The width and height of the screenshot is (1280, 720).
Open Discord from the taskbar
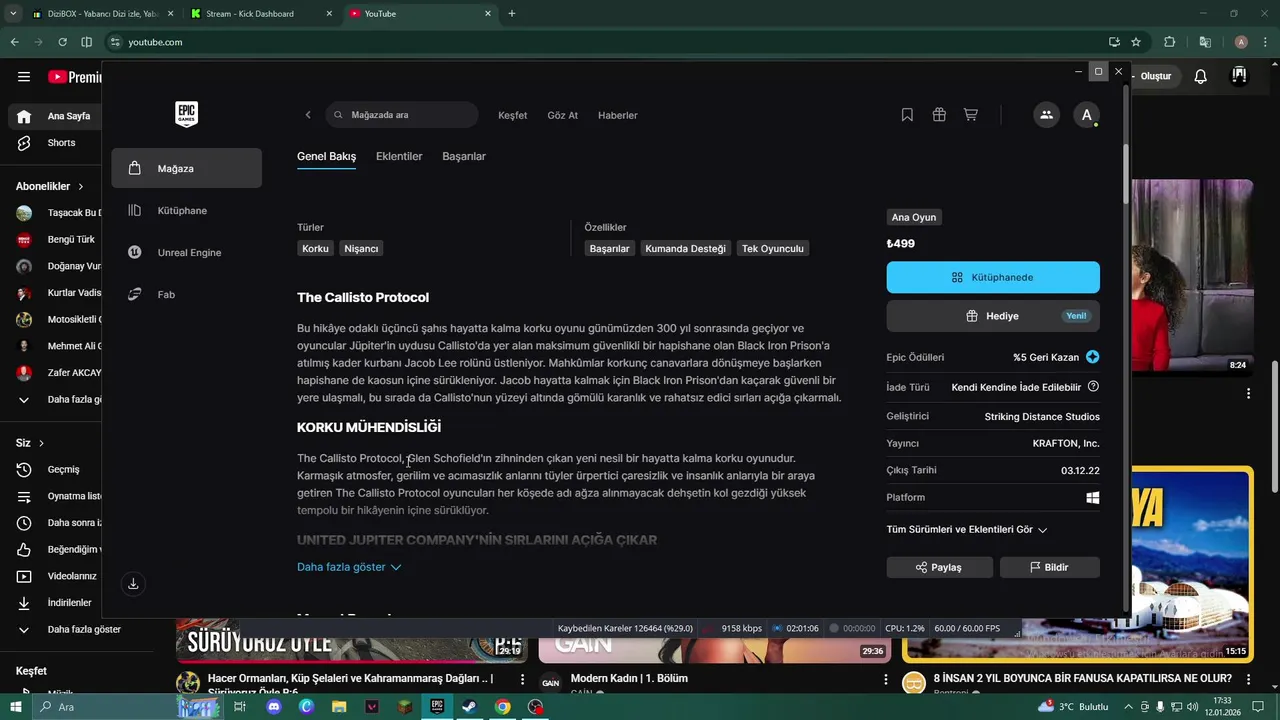pos(274,707)
